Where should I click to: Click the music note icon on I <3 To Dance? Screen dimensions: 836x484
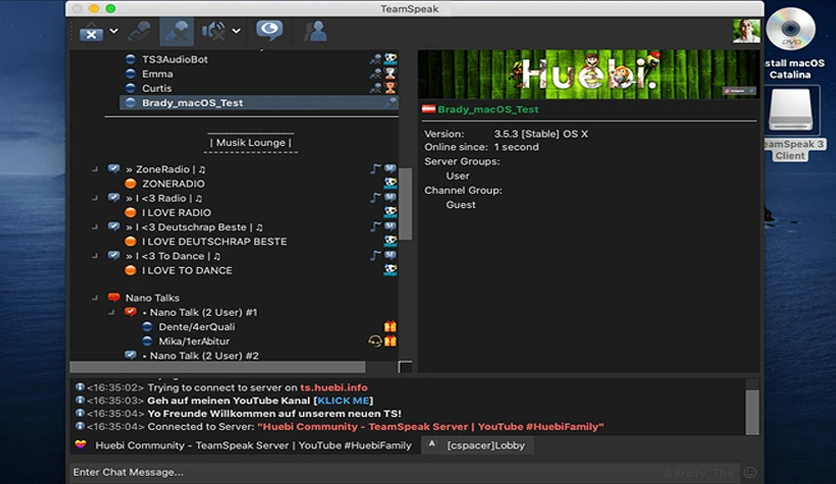(x=376, y=255)
